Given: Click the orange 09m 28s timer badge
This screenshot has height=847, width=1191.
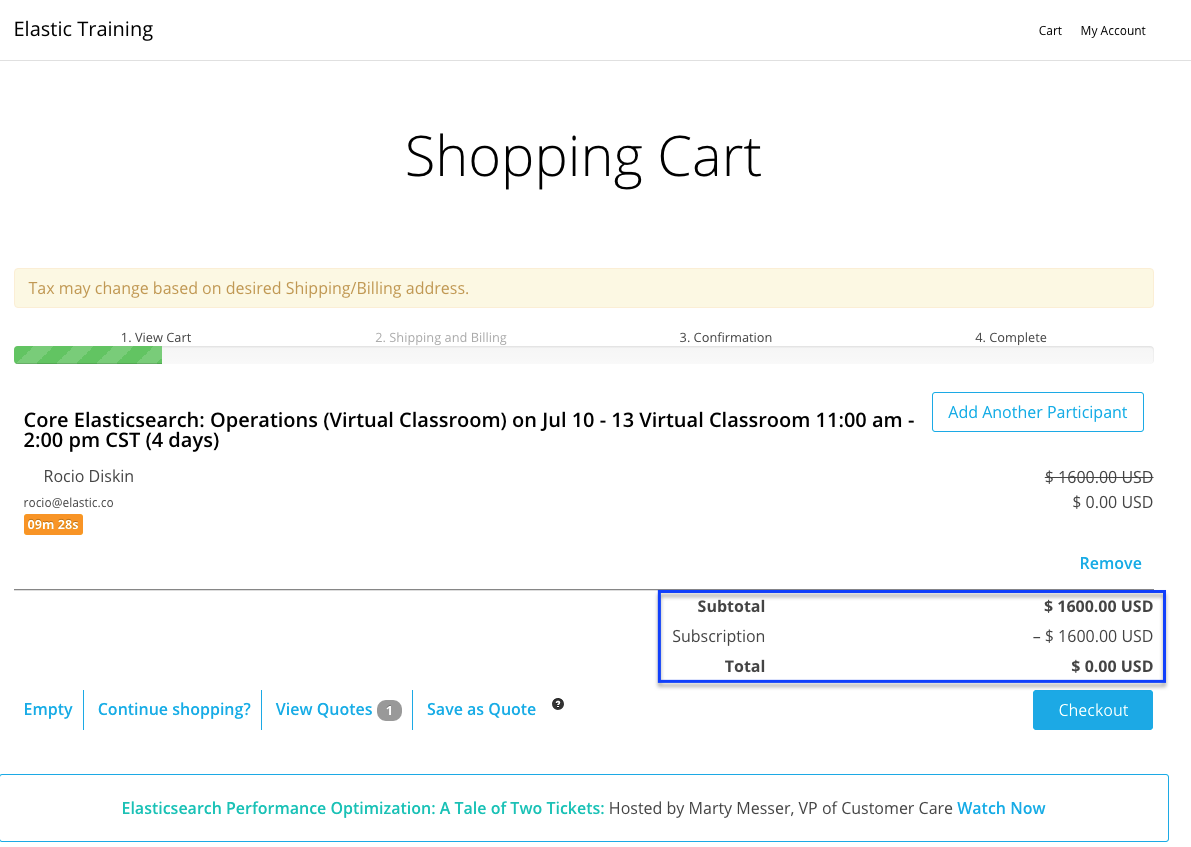Looking at the screenshot, I should 53,525.
